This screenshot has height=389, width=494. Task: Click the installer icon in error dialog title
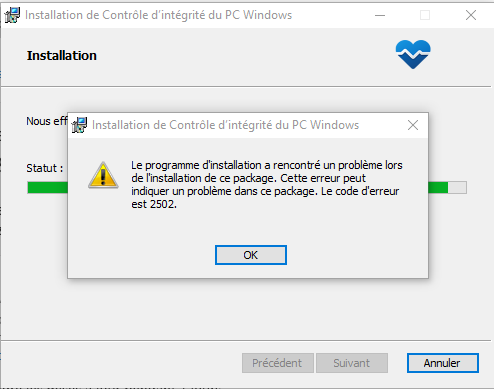pyautogui.click(x=79, y=125)
